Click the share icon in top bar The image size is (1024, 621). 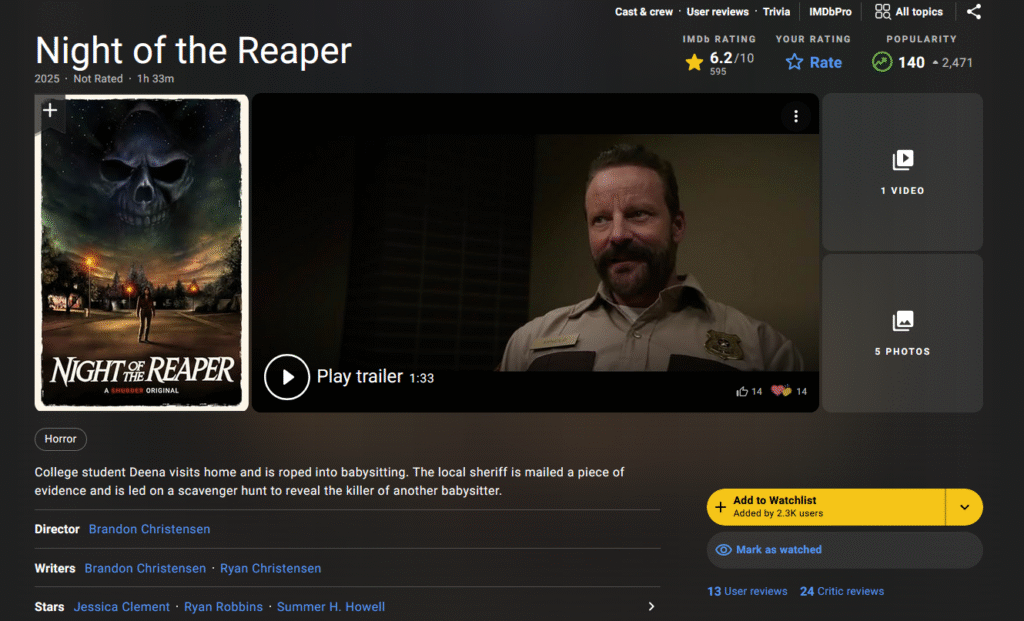point(974,12)
